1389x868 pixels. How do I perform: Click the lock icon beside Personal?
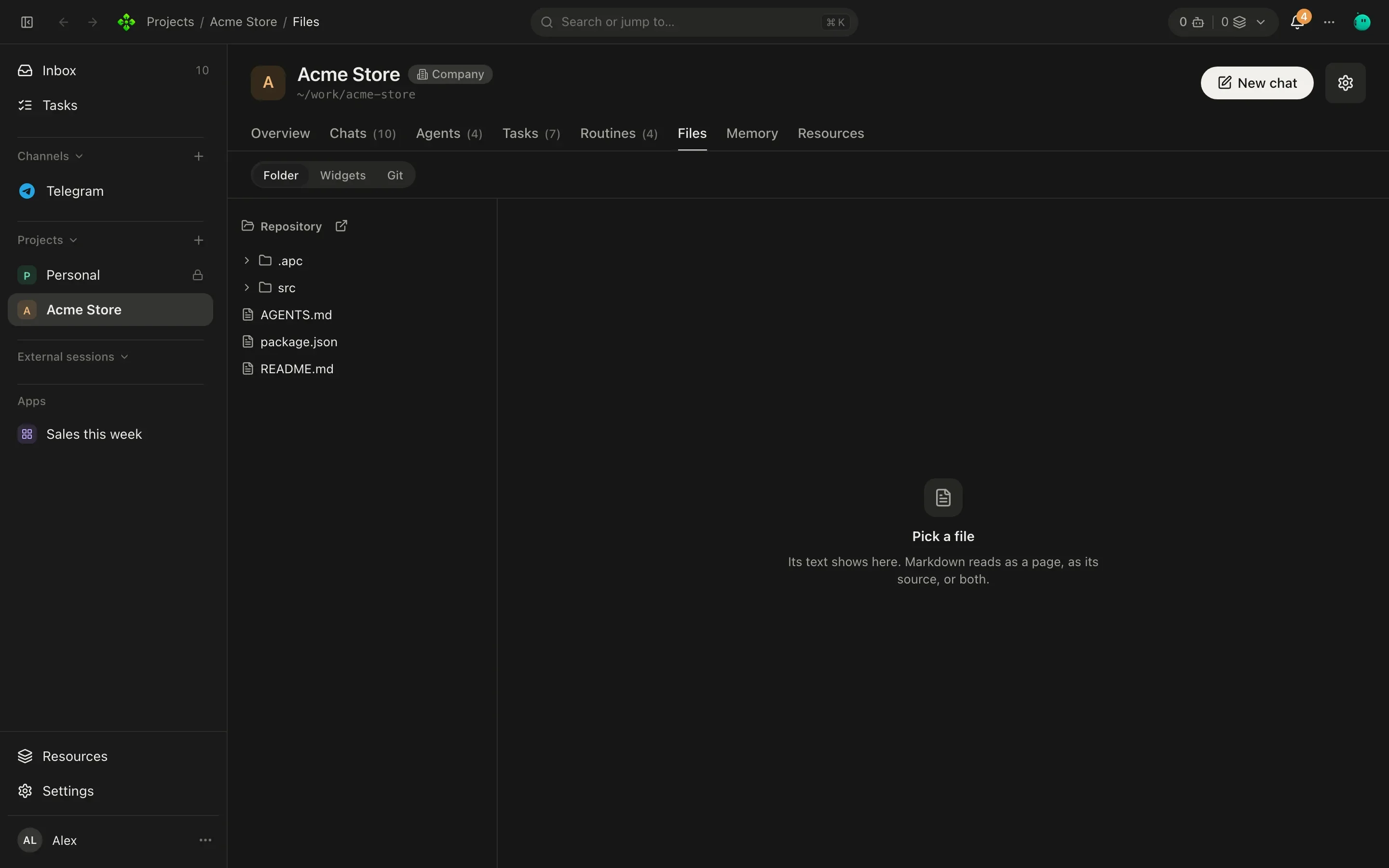pyautogui.click(x=197, y=275)
